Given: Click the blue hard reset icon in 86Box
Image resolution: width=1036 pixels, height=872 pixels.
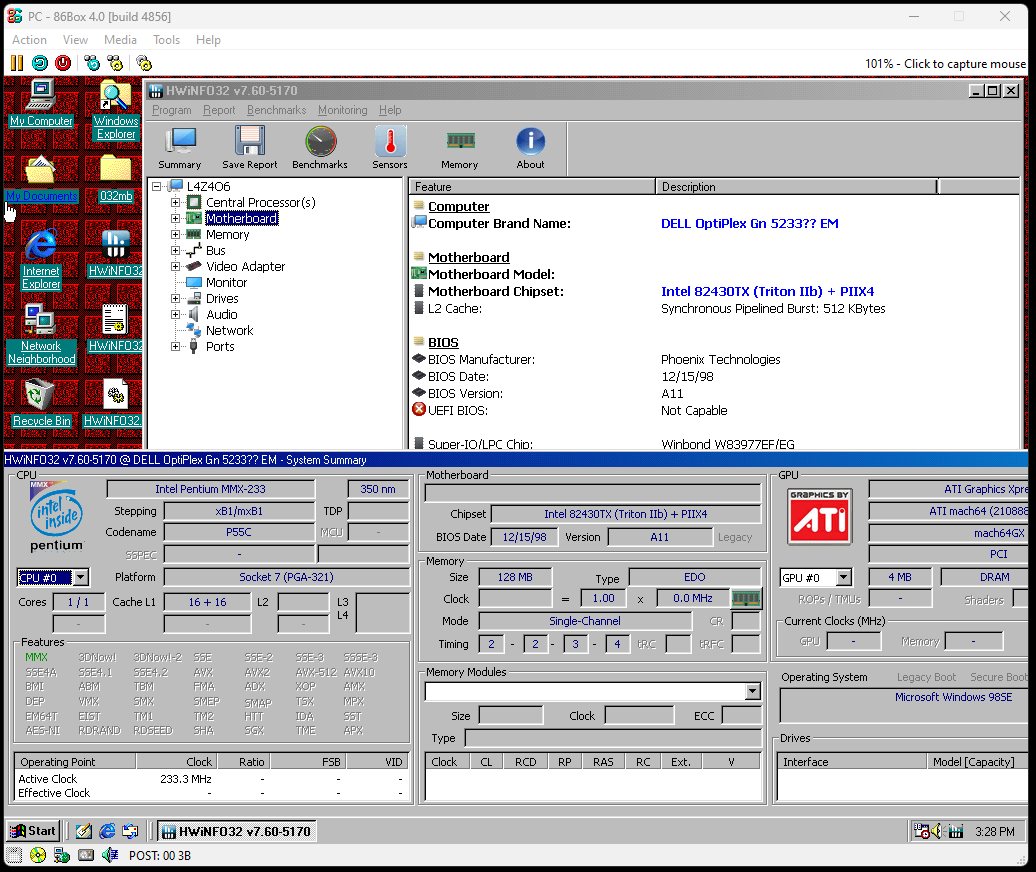Looking at the screenshot, I should pyautogui.click(x=40, y=63).
